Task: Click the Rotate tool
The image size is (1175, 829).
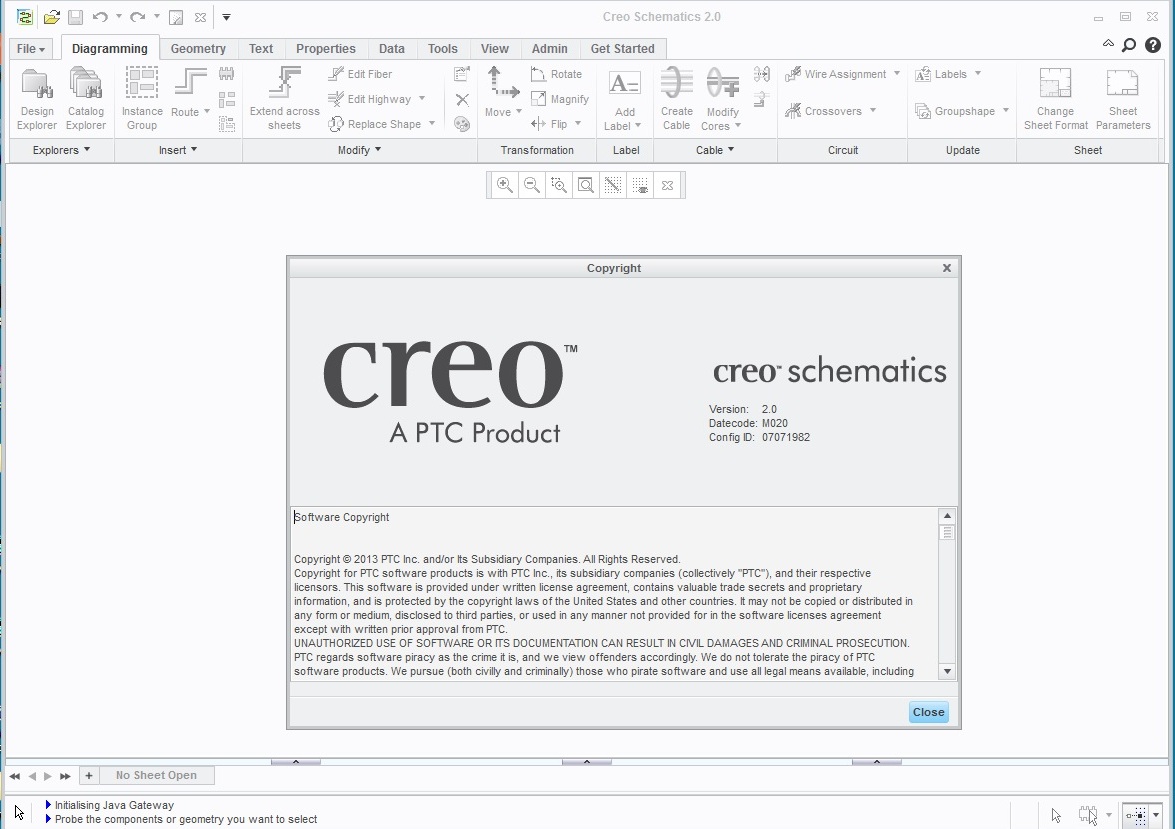Action: tap(556, 74)
